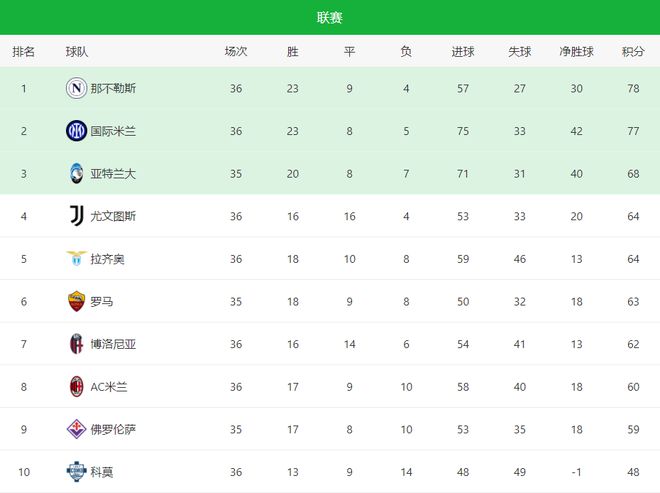The height and width of the screenshot is (493, 660).
Task: Click the Fiorentina club crest
Action: pos(76,429)
